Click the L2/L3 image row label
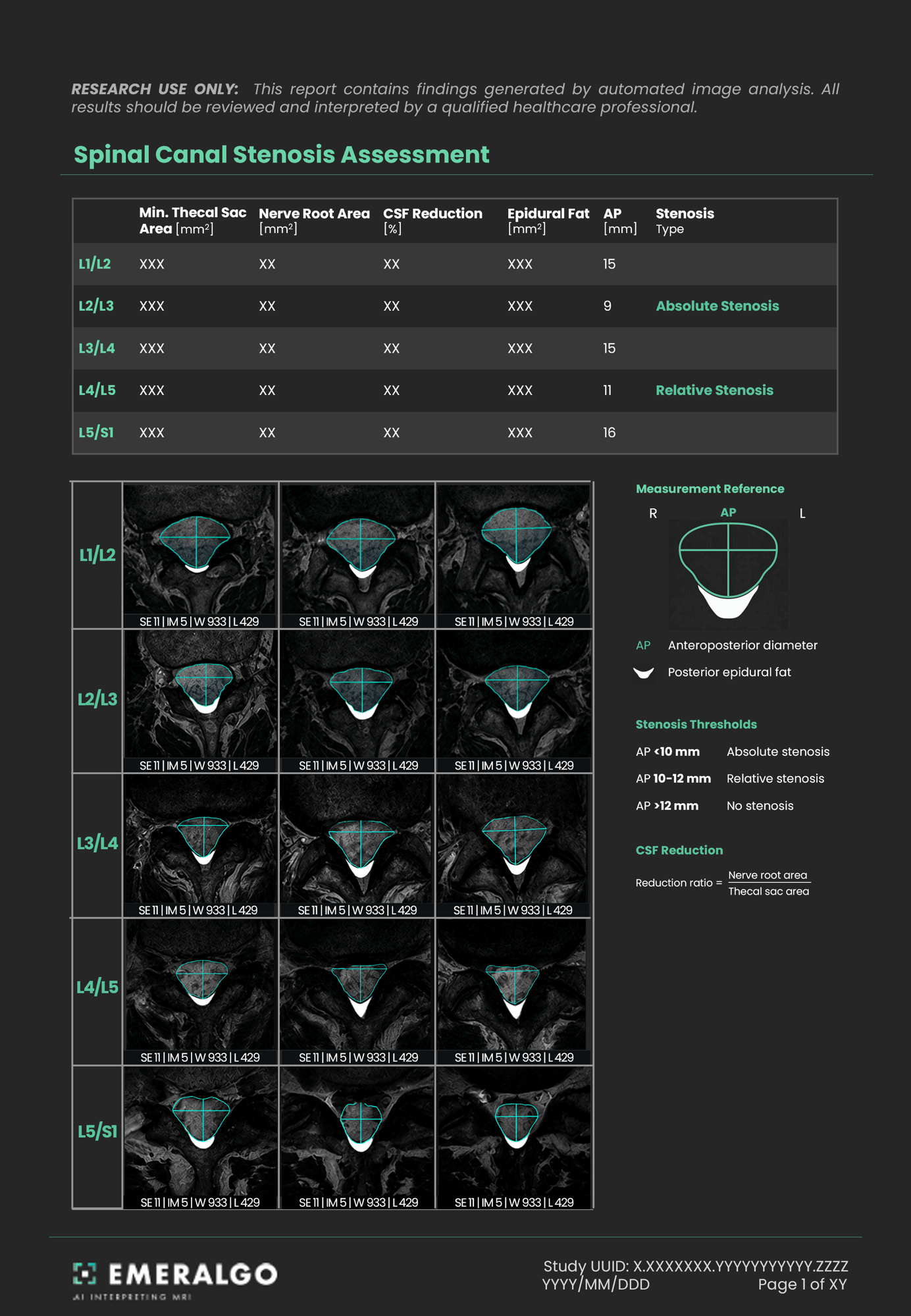911x1316 pixels. pyautogui.click(x=97, y=699)
